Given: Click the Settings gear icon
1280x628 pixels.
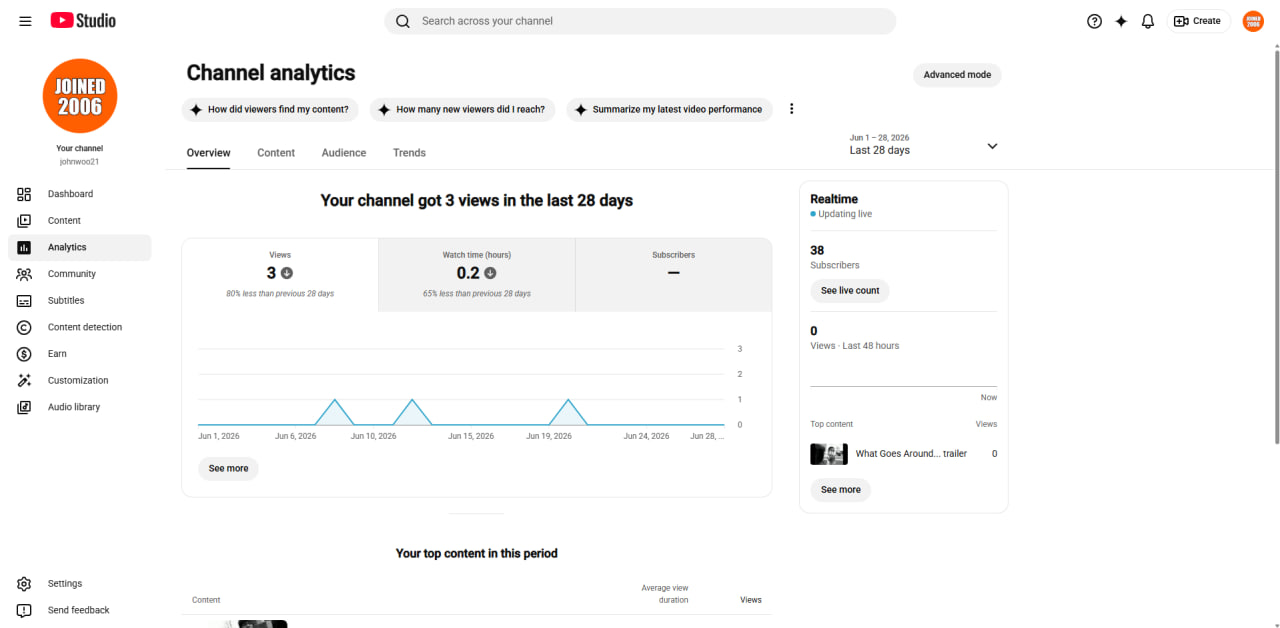Looking at the screenshot, I should tap(24, 584).
